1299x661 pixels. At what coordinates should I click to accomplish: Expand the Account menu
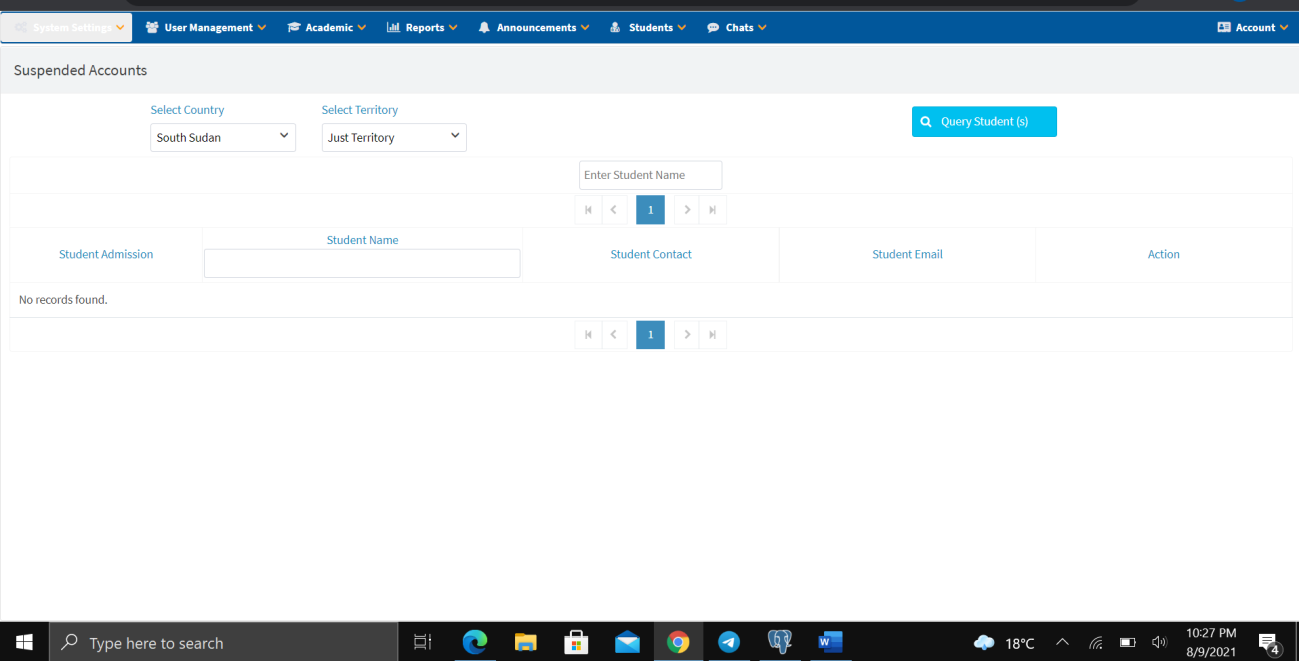pos(1252,28)
